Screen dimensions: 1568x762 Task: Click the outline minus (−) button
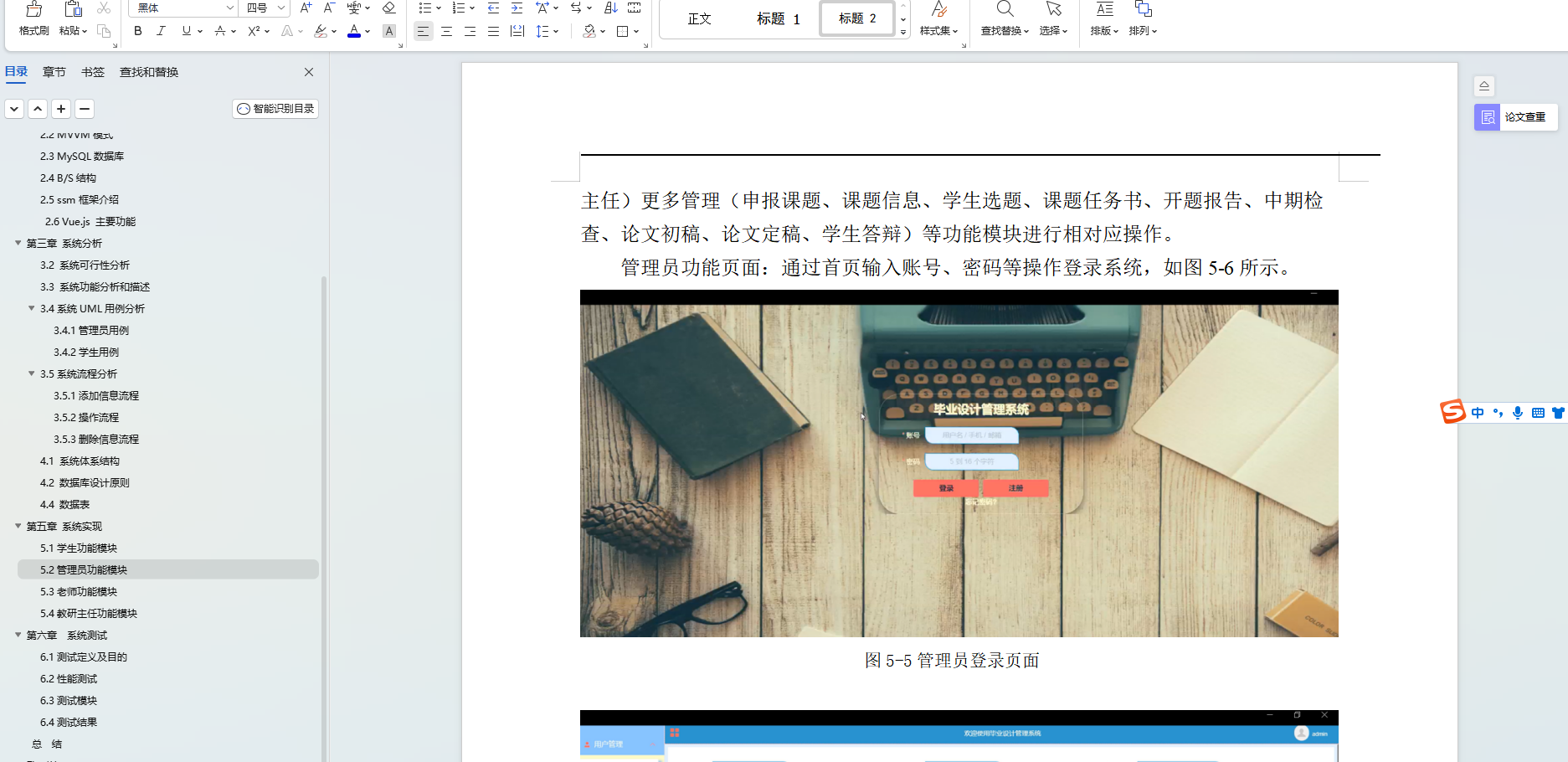85,109
